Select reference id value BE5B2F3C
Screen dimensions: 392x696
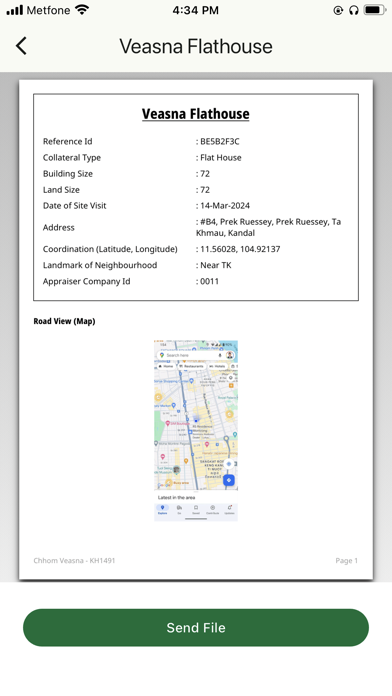[220, 142]
